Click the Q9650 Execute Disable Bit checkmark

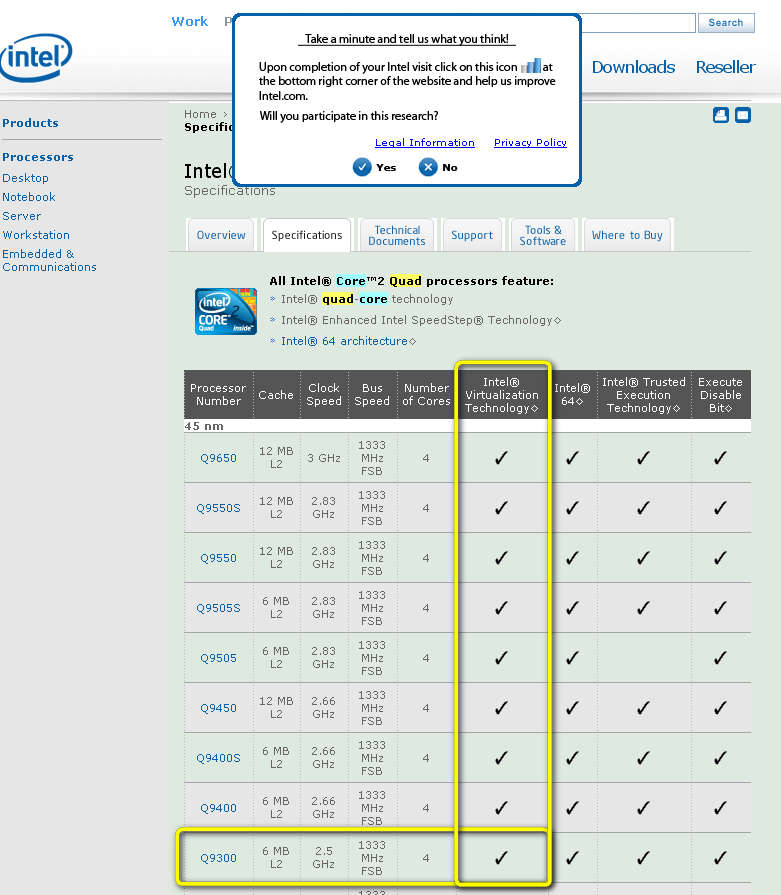click(720, 458)
